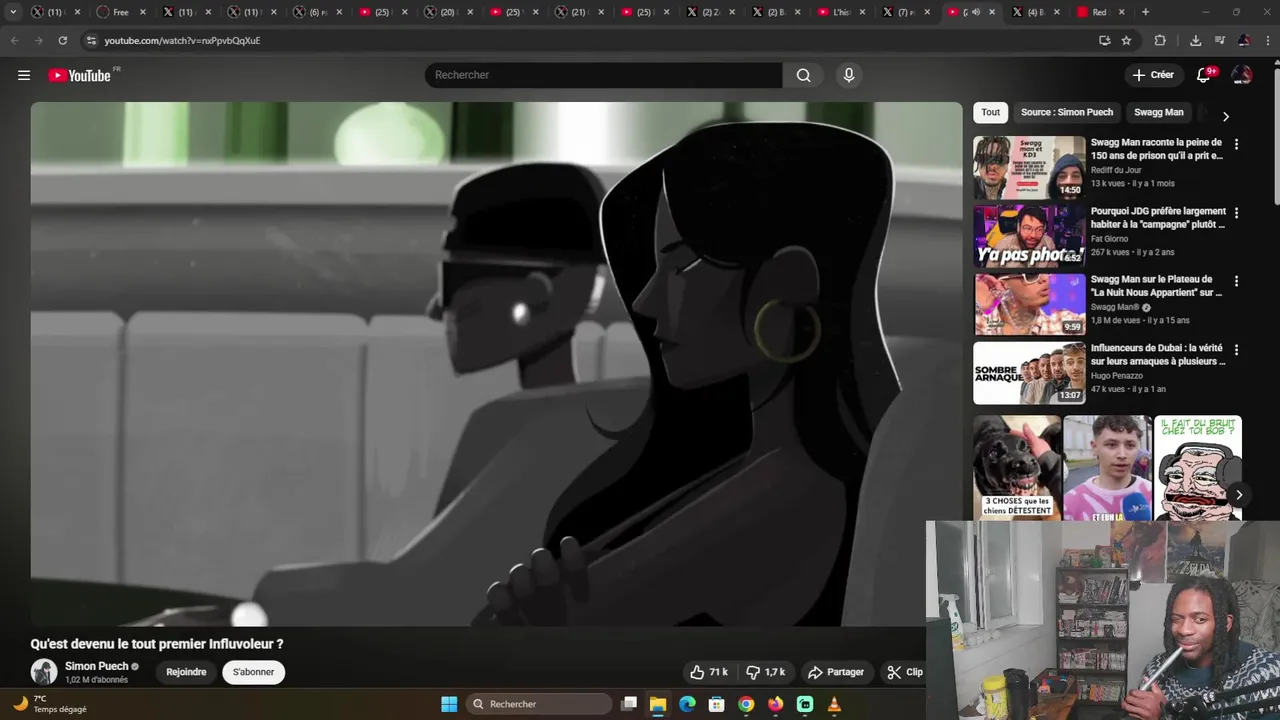Select the Tout filter chip
The width and height of the screenshot is (1280, 720).
pos(990,112)
